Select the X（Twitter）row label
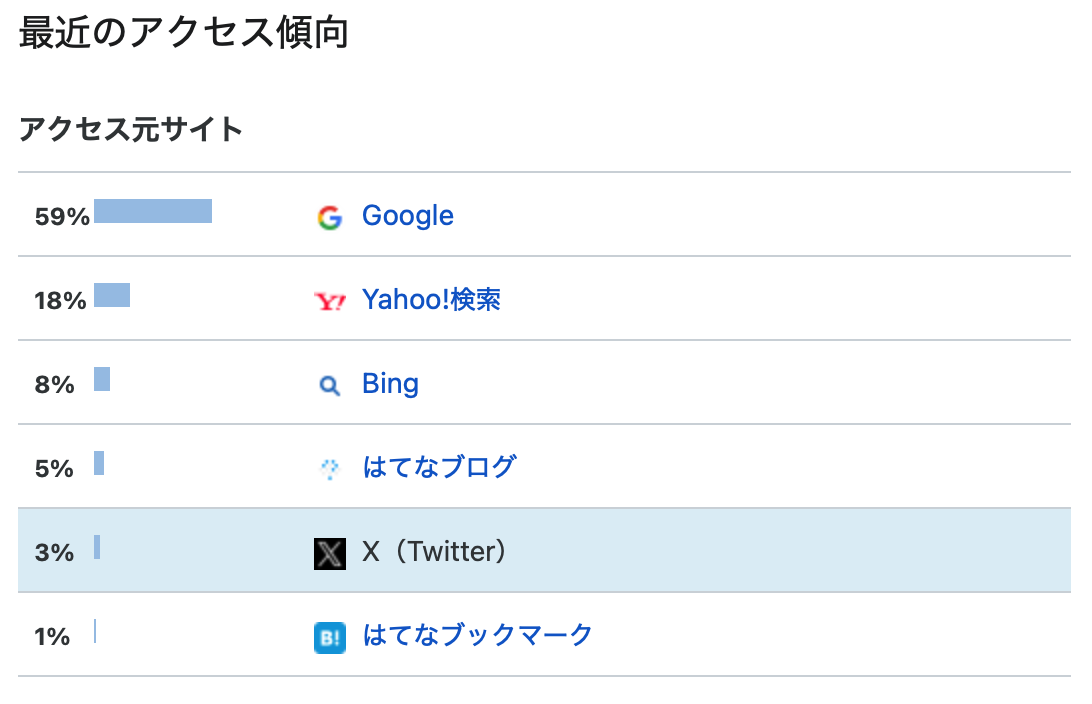The height and width of the screenshot is (704, 1092). tap(434, 552)
